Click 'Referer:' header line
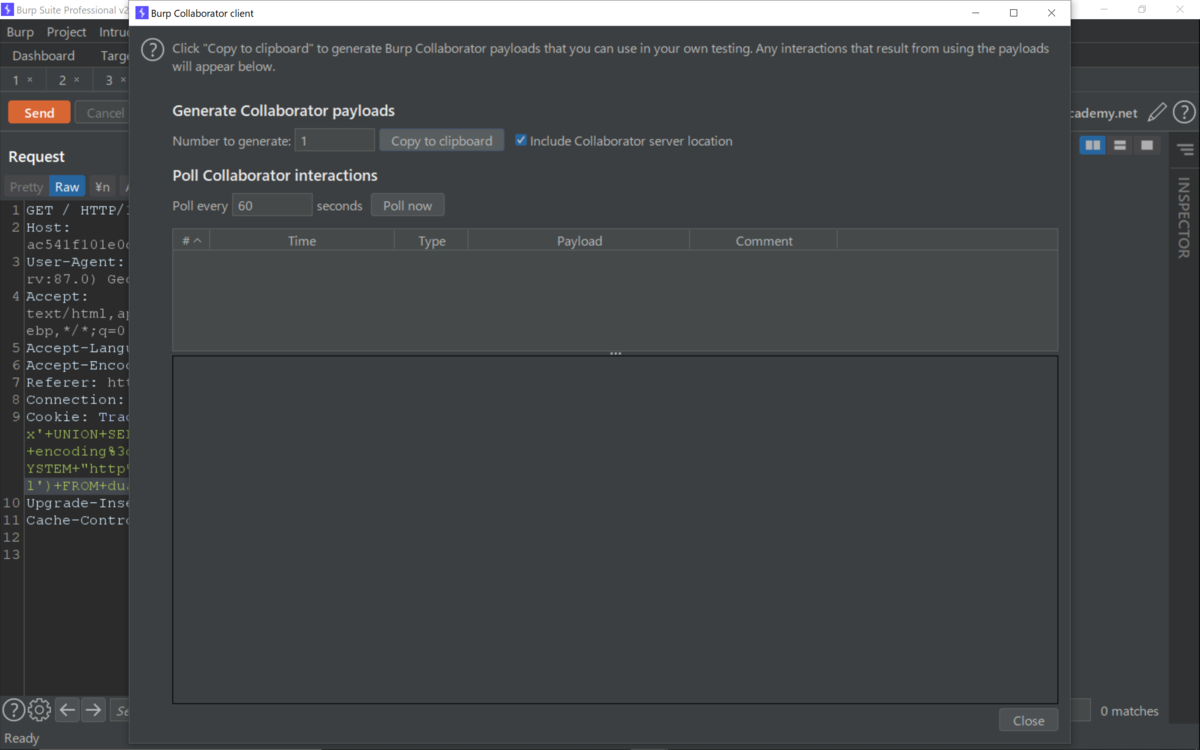The width and height of the screenshot is (1200, 750). 77,383
